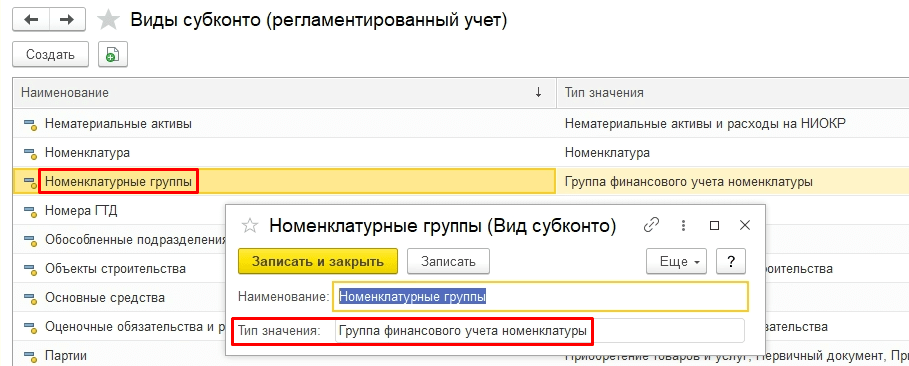Sort by the Наименование column header
Screen dimensions: 909x366
click(x=284, y=93)
